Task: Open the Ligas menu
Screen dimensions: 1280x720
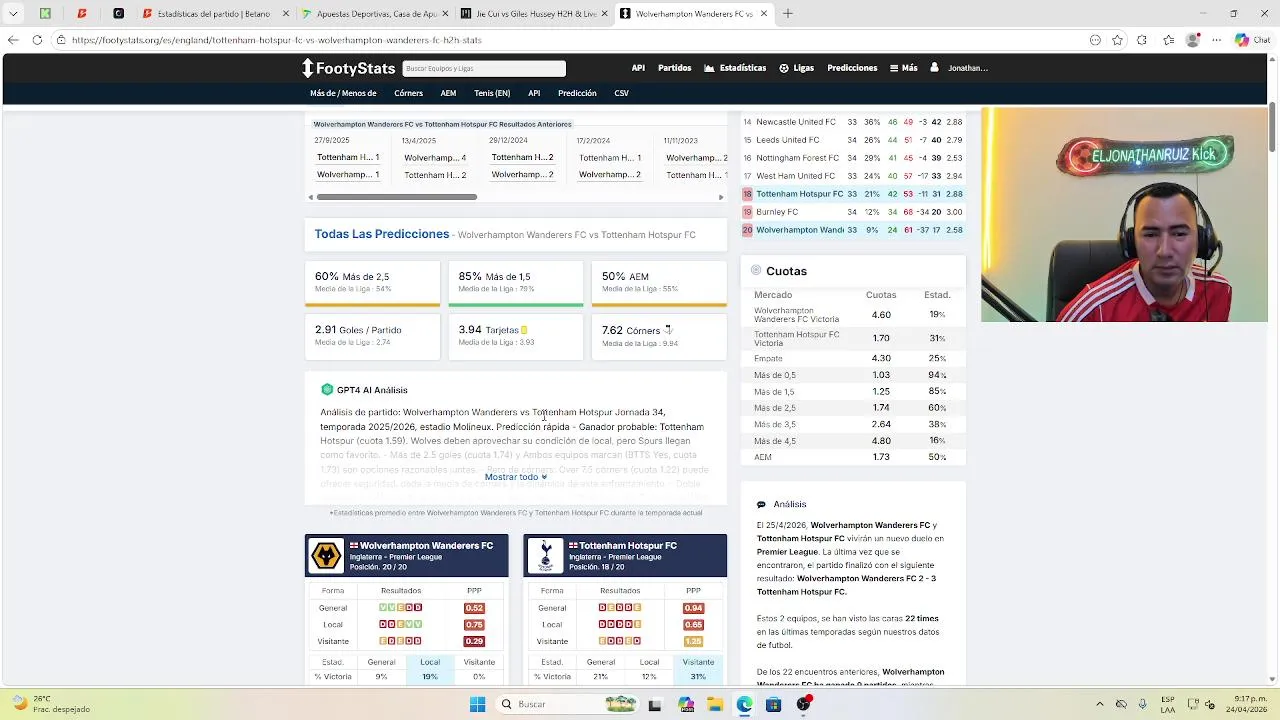Action: tap(797, 68)
